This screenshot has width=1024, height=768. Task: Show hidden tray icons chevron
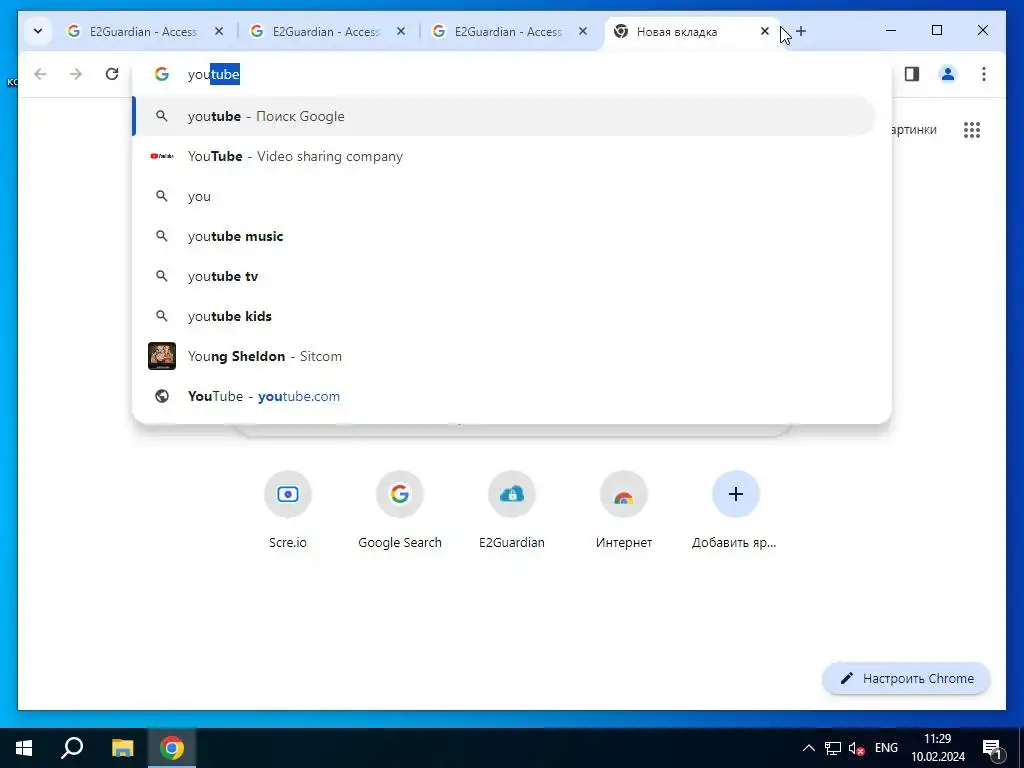click(x=808, y=748)
